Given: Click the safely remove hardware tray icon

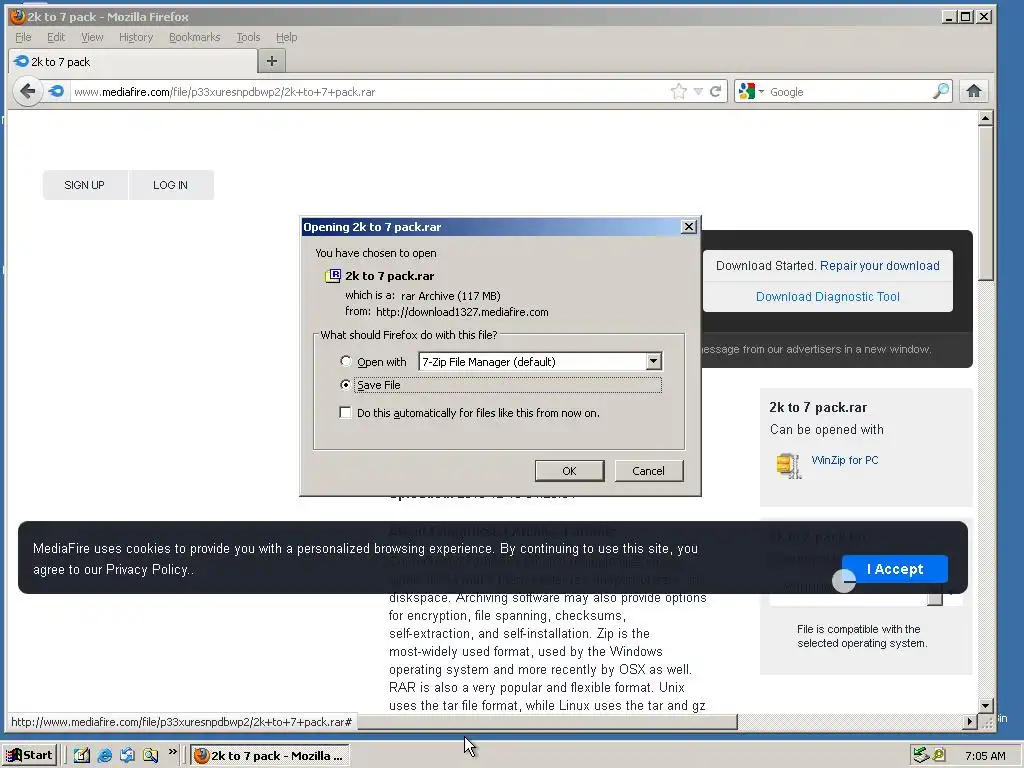Looking at the screenshot, I should pos(921,755).
